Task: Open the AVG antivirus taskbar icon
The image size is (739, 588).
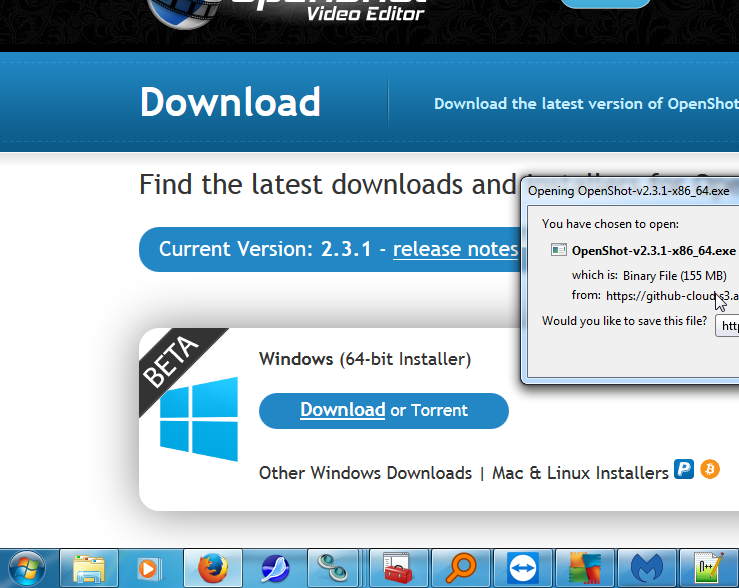Action: pos(585,569)
